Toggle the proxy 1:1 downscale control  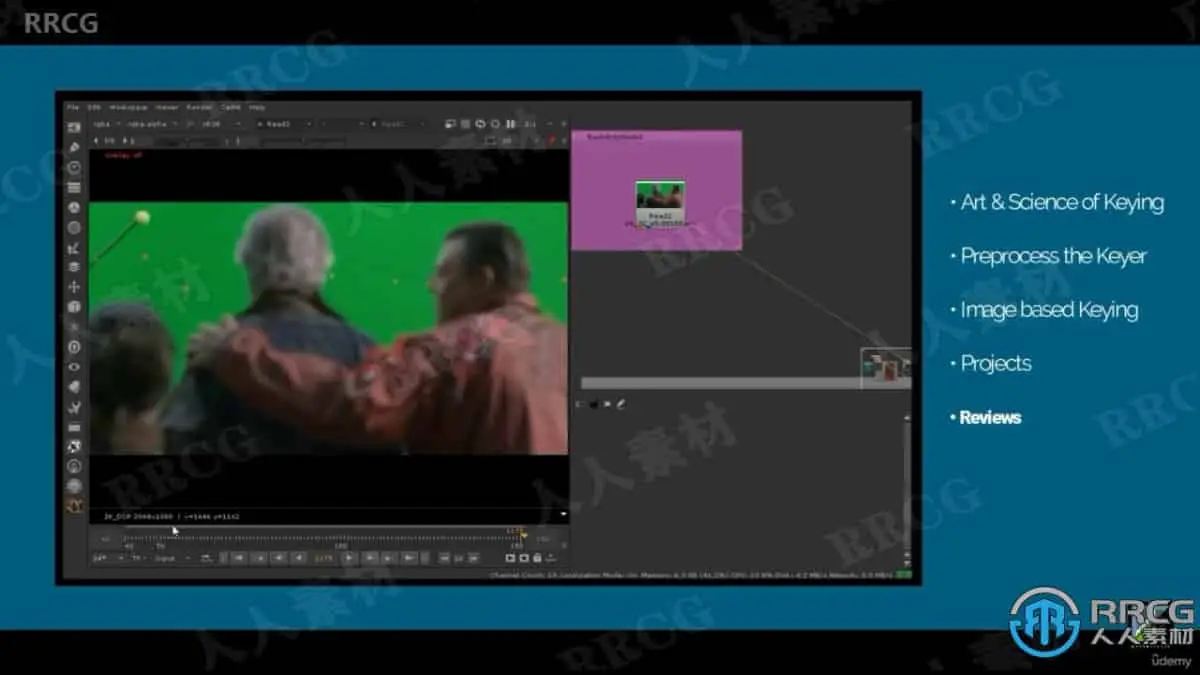click(531, 124)
